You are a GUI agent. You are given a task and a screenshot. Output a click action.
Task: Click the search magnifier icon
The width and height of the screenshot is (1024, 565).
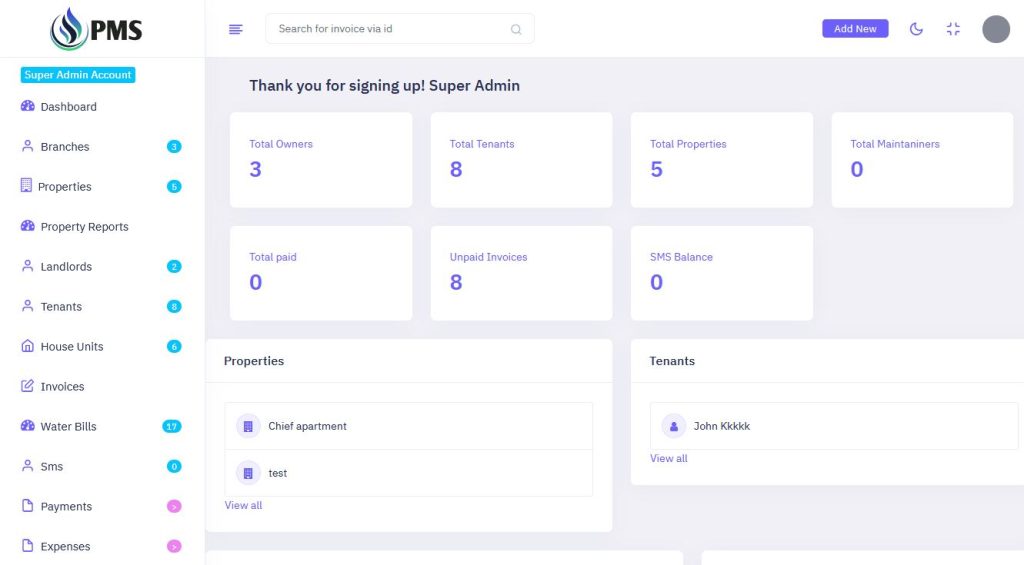coord(516,29)
